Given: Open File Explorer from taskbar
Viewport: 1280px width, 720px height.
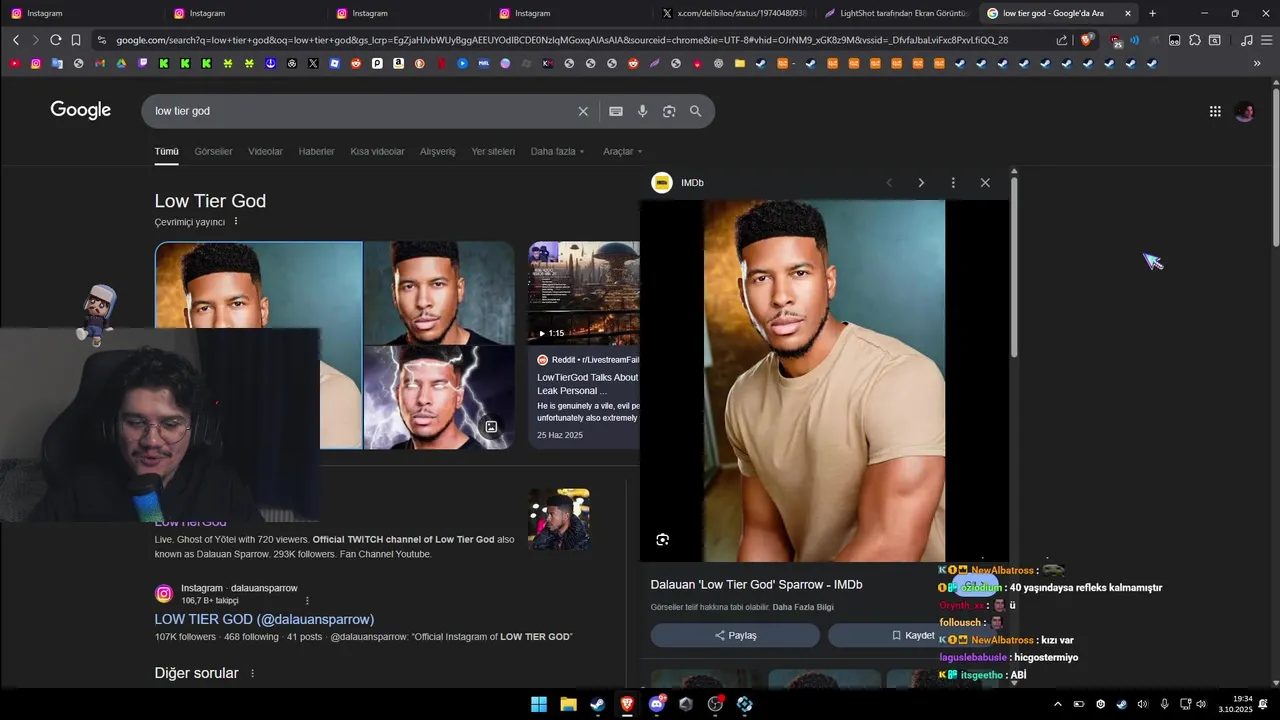Looking at the screenshot, I should [x=568, y=704].
